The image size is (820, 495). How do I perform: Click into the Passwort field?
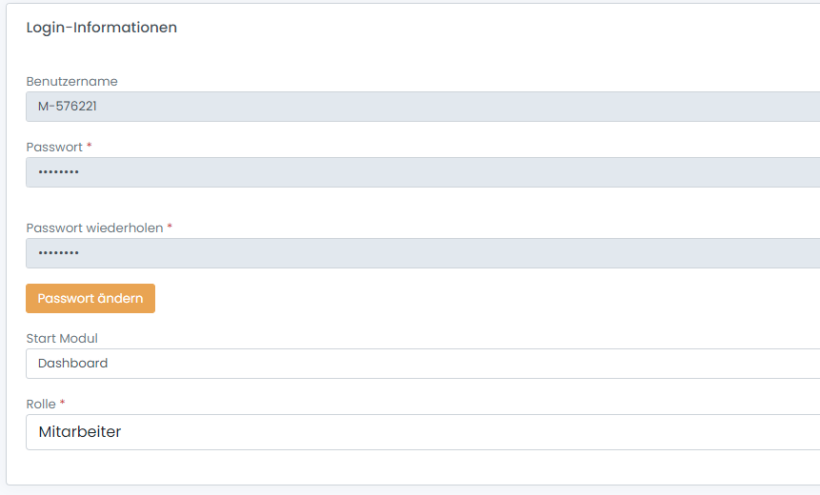(x=422, y=172)
